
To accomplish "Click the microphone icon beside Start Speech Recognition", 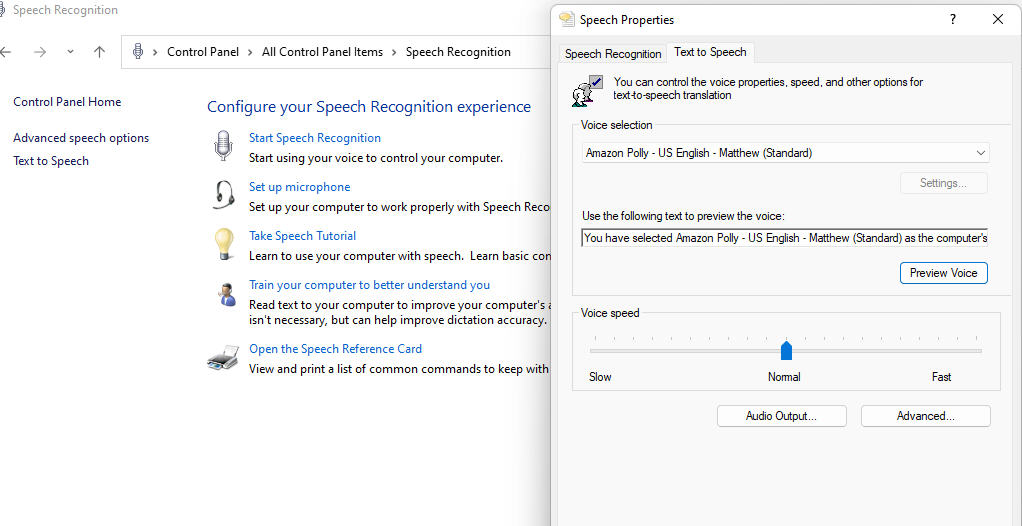I will [223, 146].
